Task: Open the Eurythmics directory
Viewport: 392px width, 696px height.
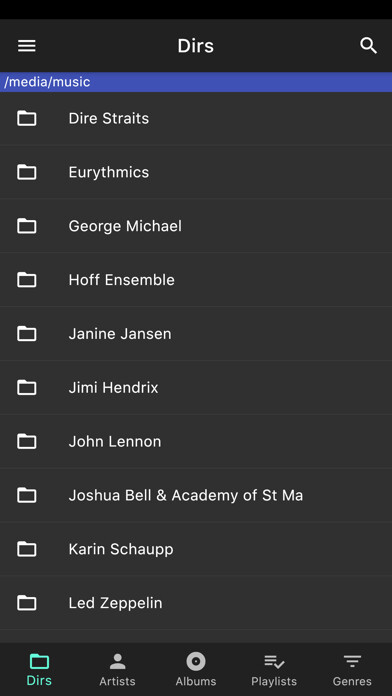Action: coord(196,172)
